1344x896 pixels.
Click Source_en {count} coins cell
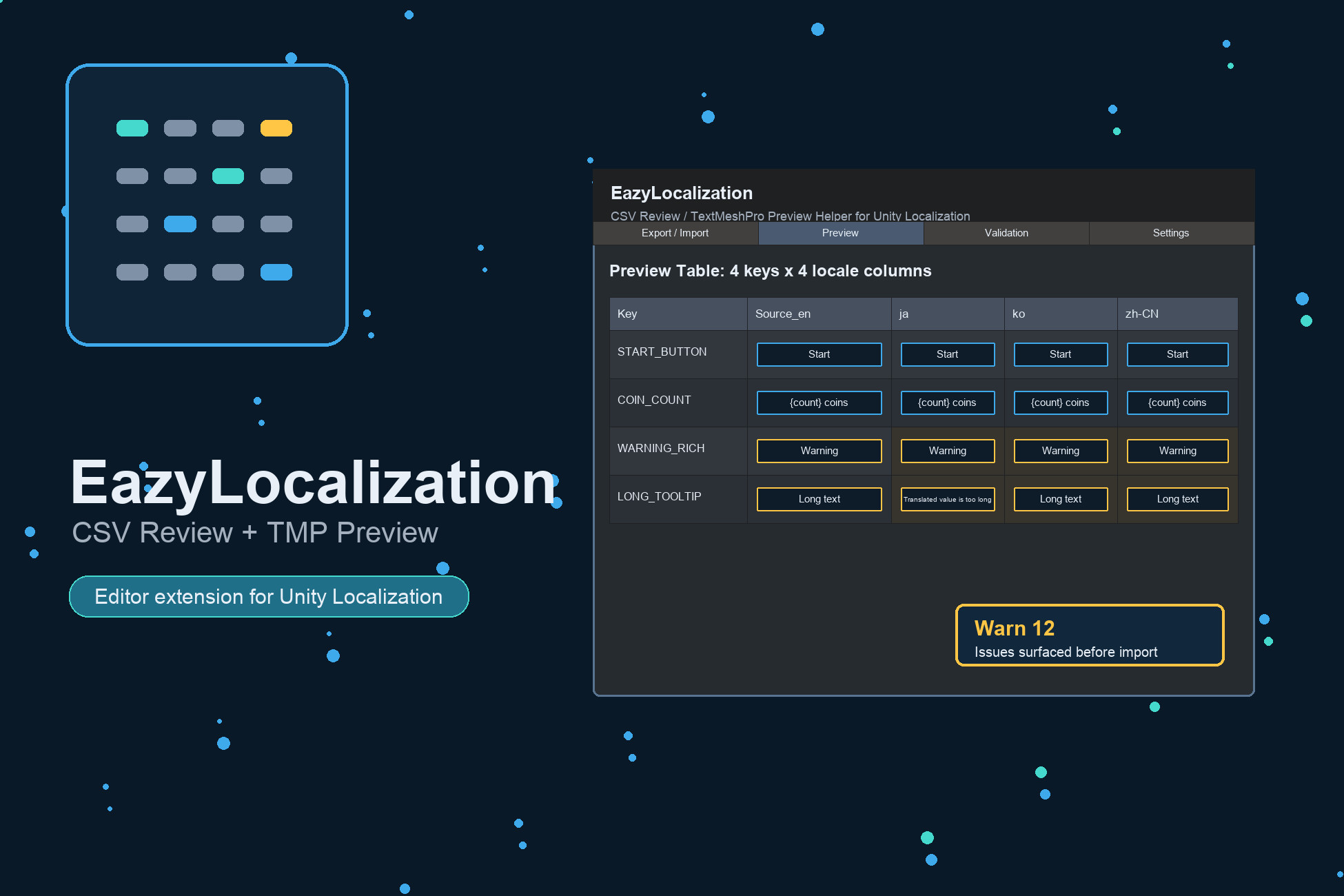pos(819,403)
